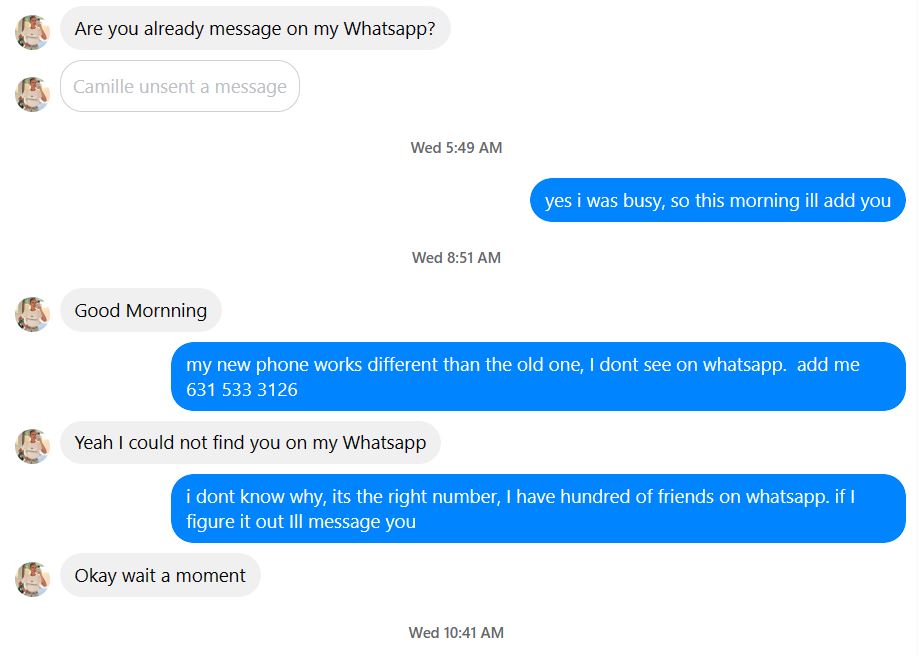
Task: Click the 'Wed 8:51 AM' timestamp
Action: (x=456, y=258)
